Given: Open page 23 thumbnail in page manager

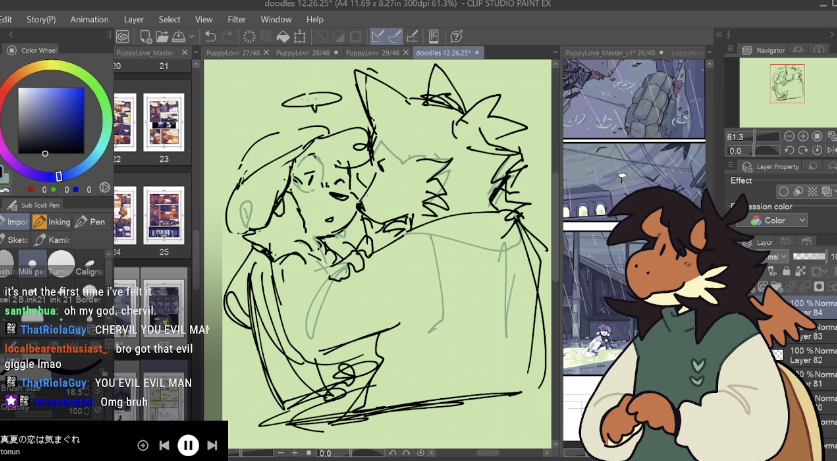Looking at the screenshot, I should 164,122.
